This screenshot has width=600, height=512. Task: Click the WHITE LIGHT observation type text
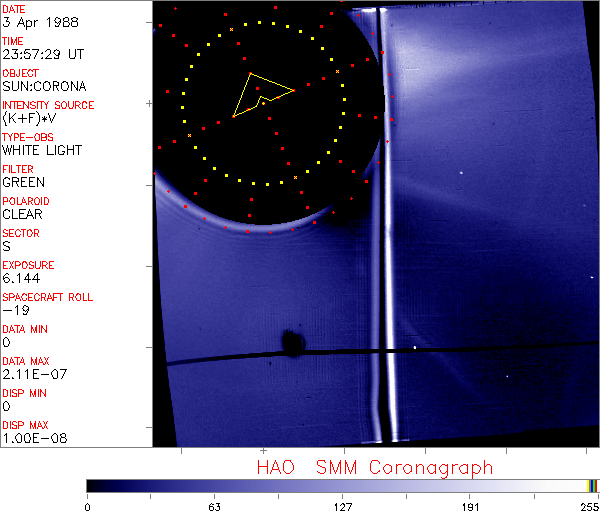(42, 150)
